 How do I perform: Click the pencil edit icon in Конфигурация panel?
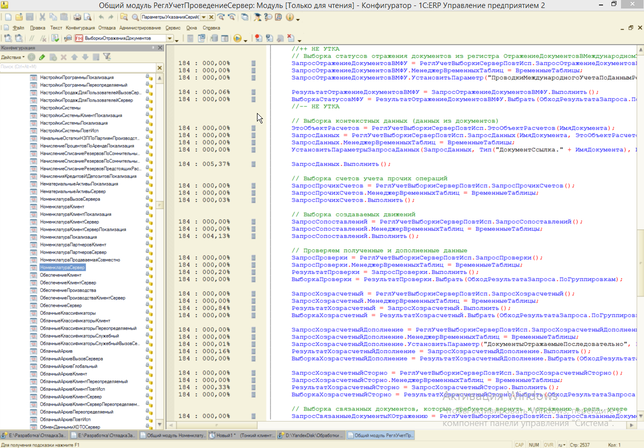pos(42,57)
